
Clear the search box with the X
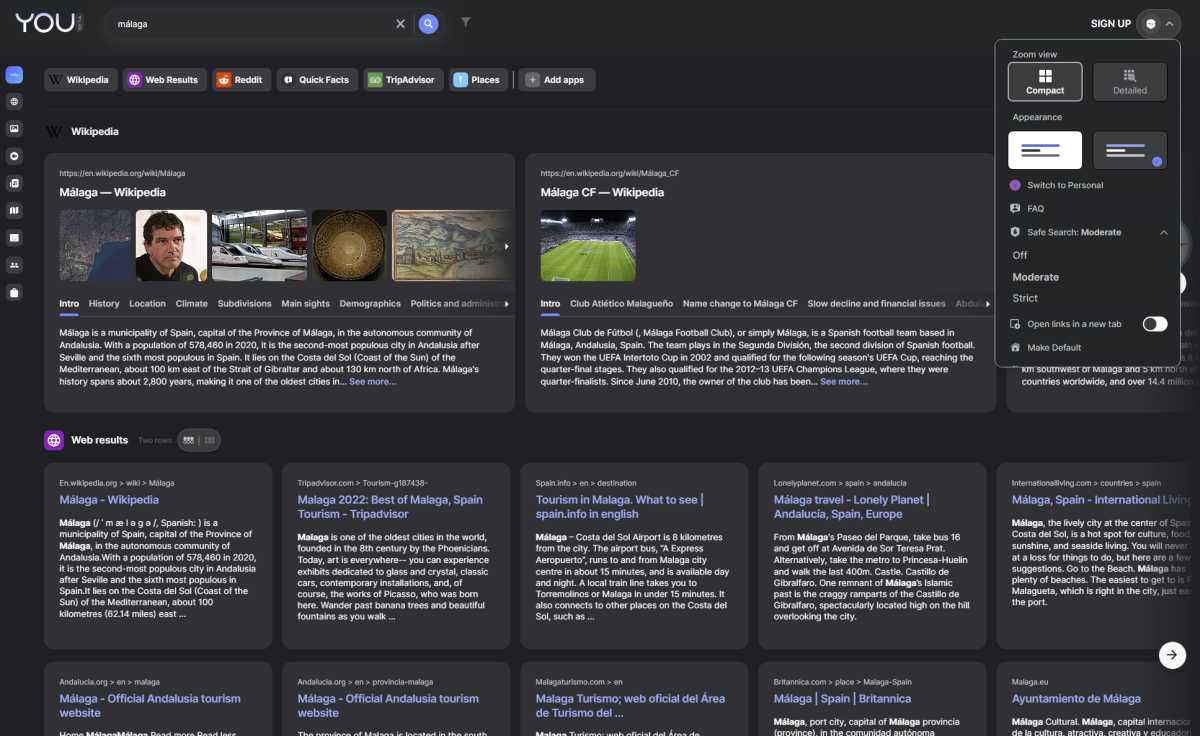click(400, 24)
